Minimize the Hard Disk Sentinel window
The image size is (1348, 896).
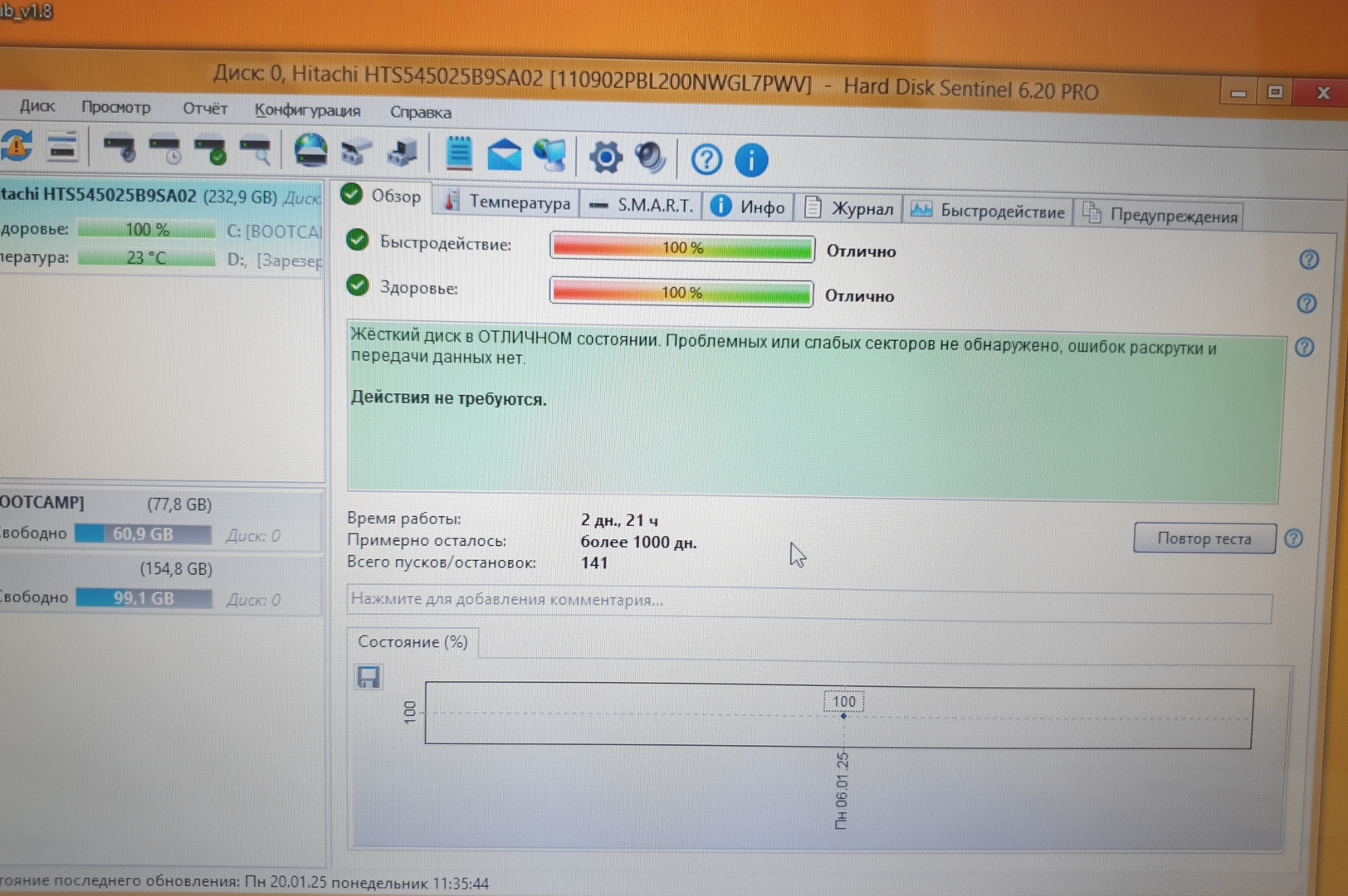(x=1238, y=91)
